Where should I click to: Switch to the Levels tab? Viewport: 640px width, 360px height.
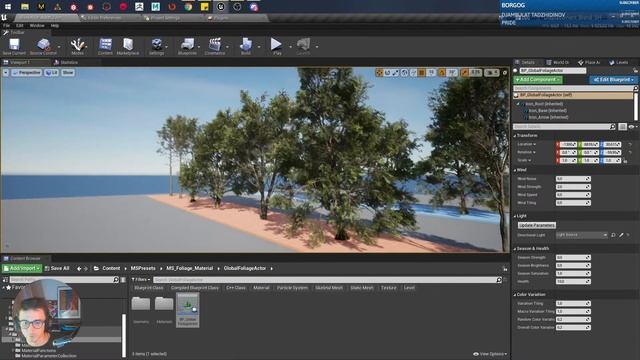619,62
